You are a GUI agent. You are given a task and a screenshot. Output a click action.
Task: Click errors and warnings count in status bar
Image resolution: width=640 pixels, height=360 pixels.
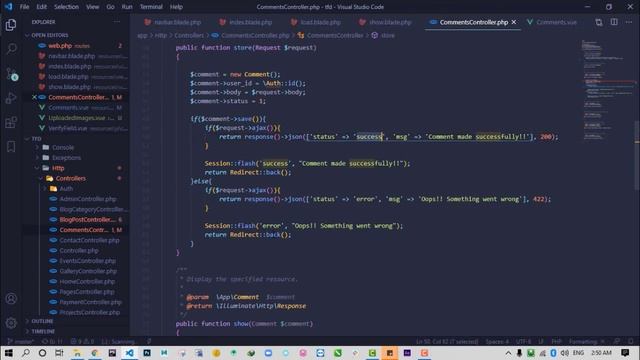(82, 342)
